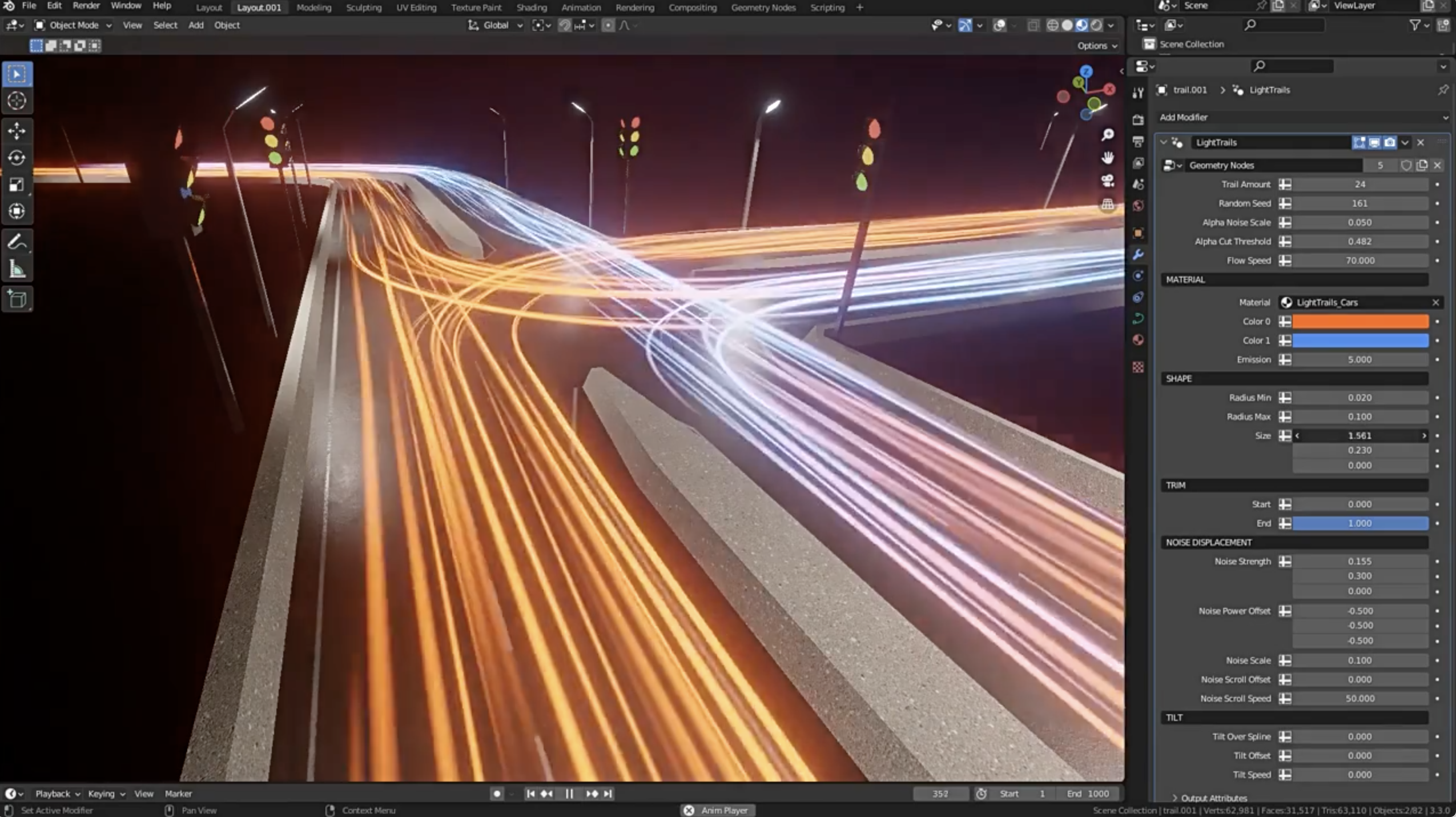Select the Rotate tool in the toolbar
Viewport: 1456px width, 817px height.
(17, 158)
